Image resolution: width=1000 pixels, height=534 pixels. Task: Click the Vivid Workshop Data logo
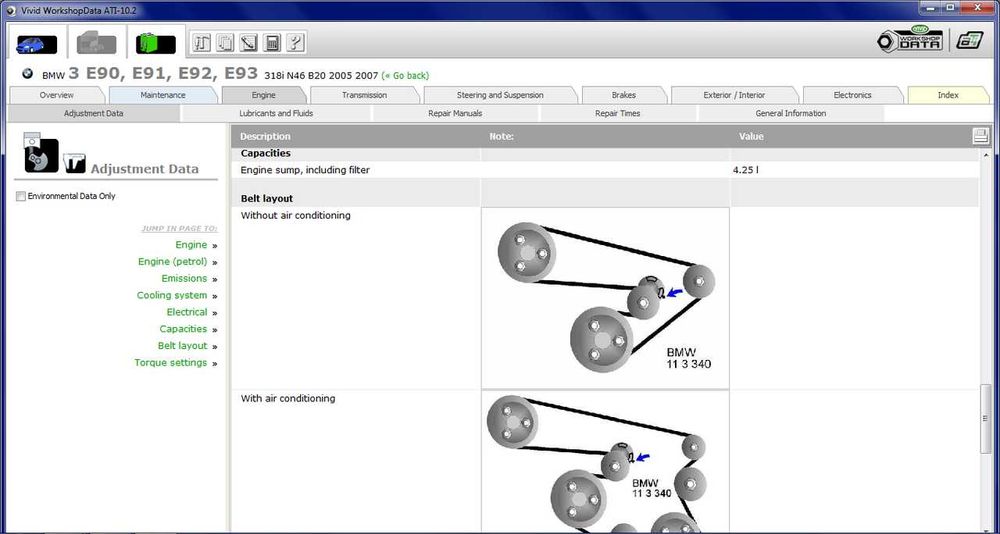coord(910,40)
